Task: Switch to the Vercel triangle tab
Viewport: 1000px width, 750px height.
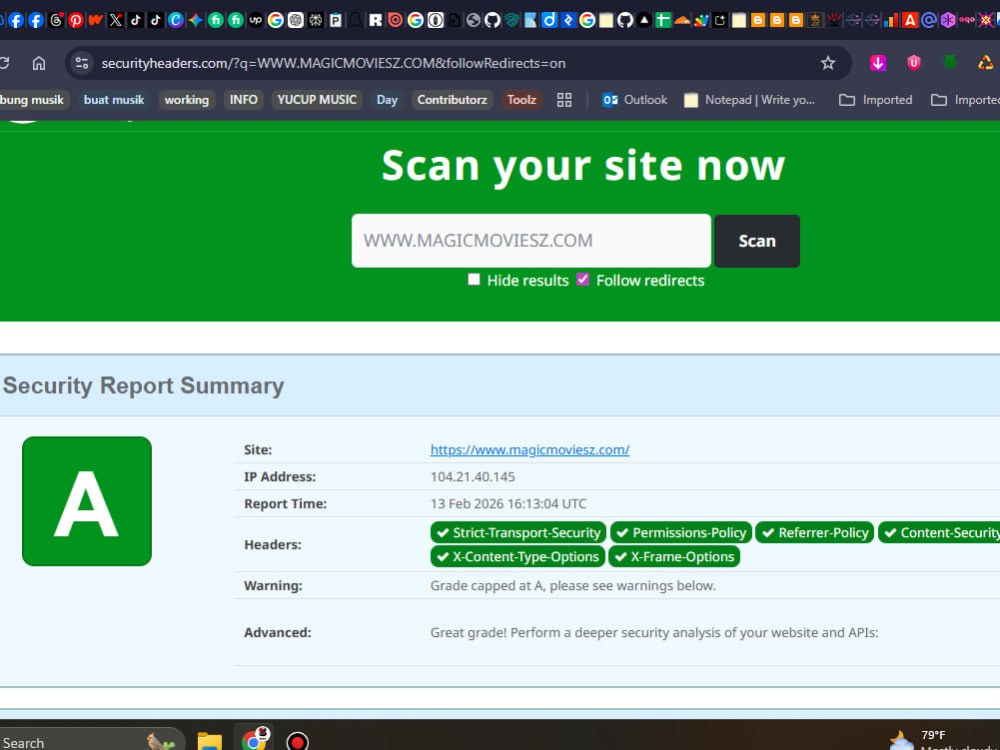Action: click(x=644, y=20)
